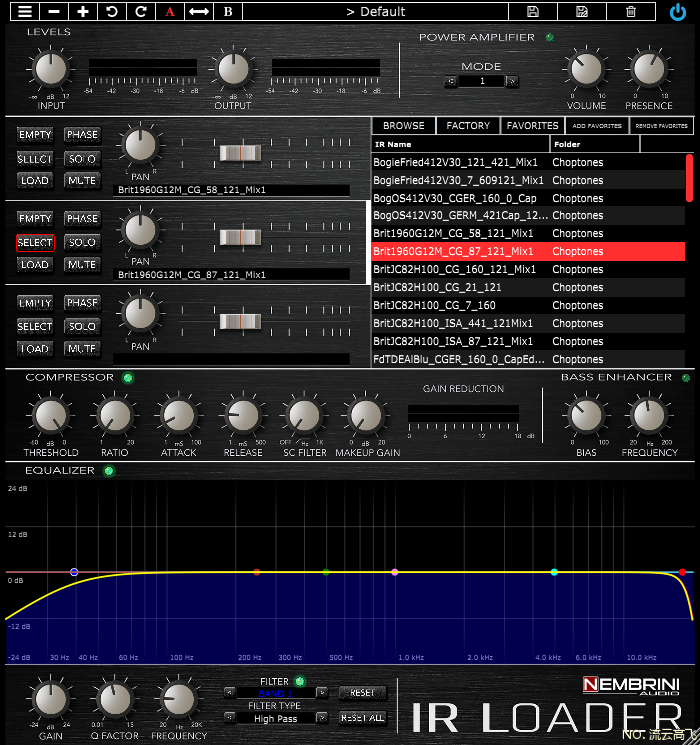This screenshot has width=700, height=745.
Task: Click the compressor THRESHOLD knob
Action: tap(50, 415)
